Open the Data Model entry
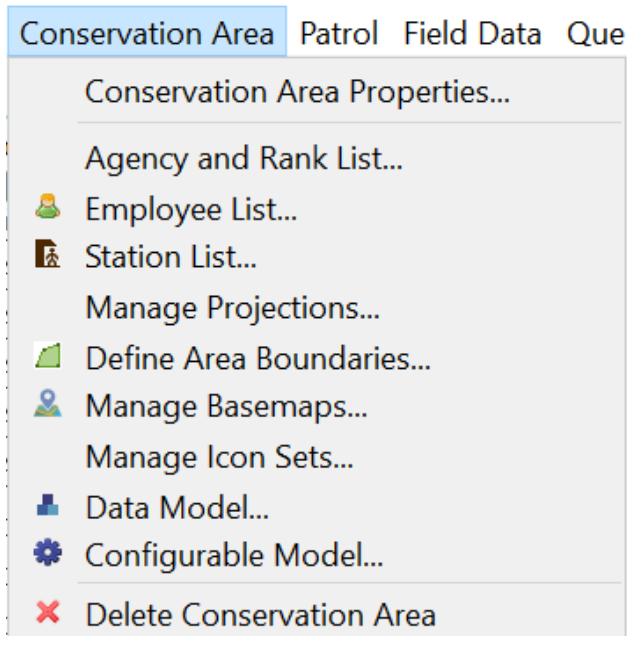 tap(178, 507)
